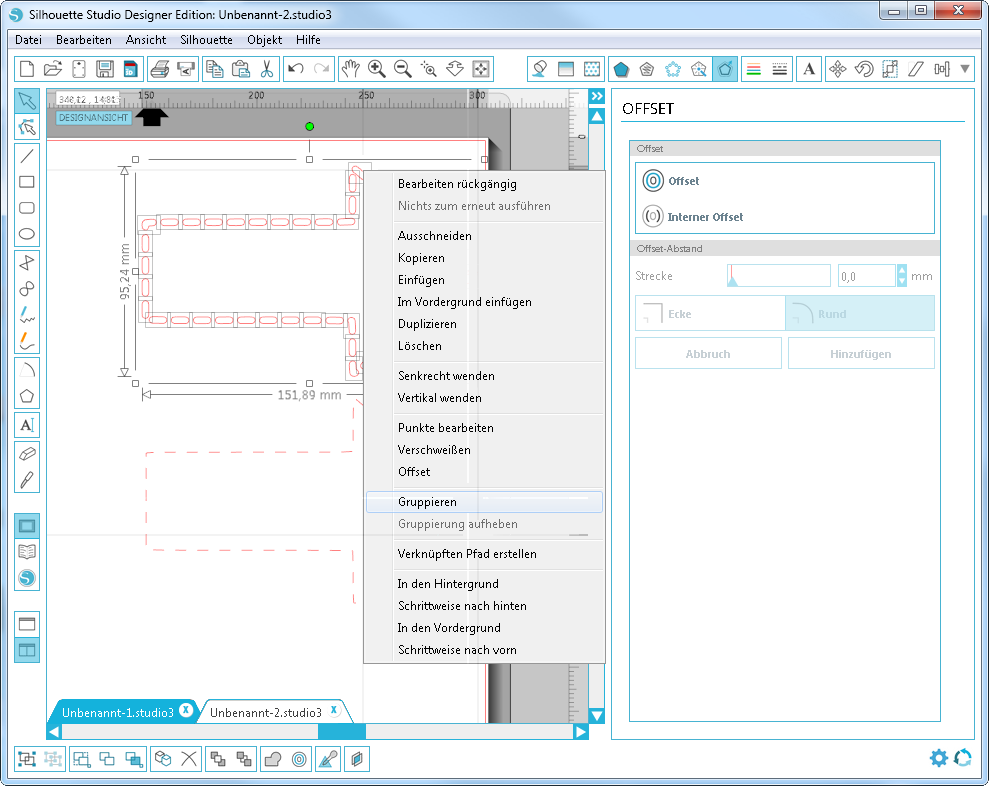989x786 pixels.
Task: Expand the panel chevron above the rulers
Action: 595,96
